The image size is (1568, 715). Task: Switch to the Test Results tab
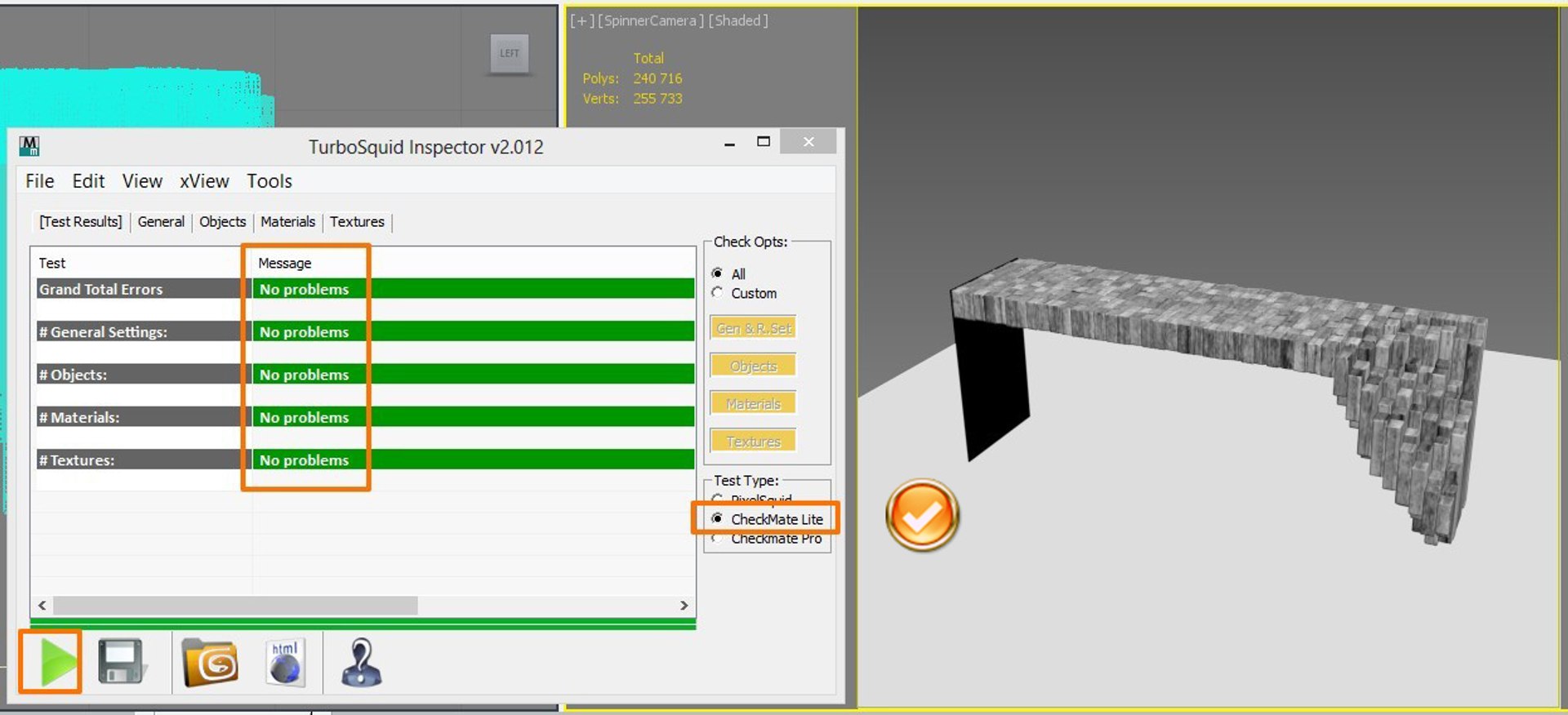click(81, 221)
